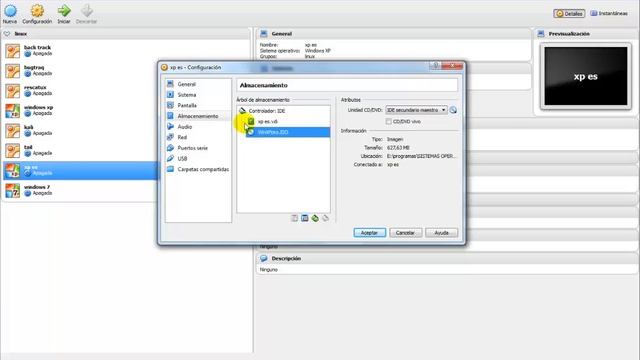
Task: Select the highlighted ISO attachment row
Action: point(288,132)
